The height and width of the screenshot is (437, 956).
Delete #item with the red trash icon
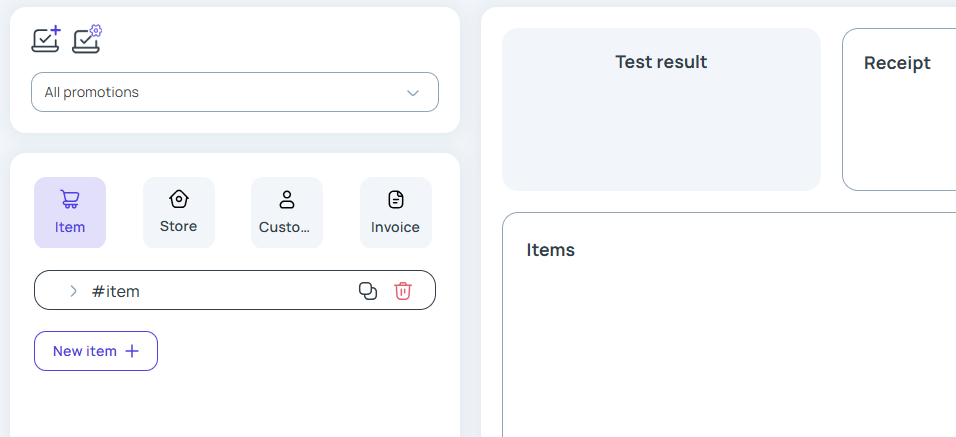tap(402, 291)
